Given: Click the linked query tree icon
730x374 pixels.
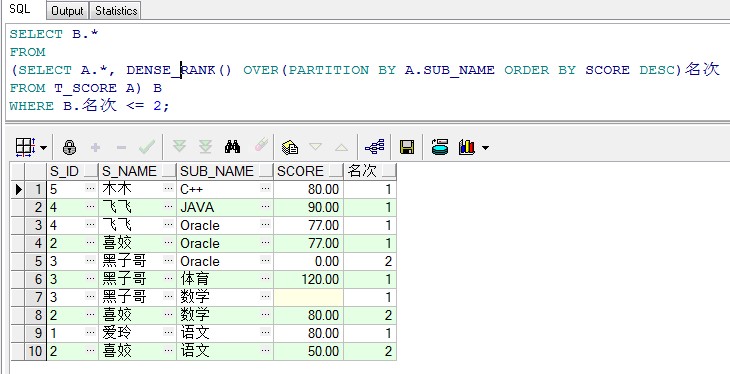Looking at the screenshot, I should (374, 148).
